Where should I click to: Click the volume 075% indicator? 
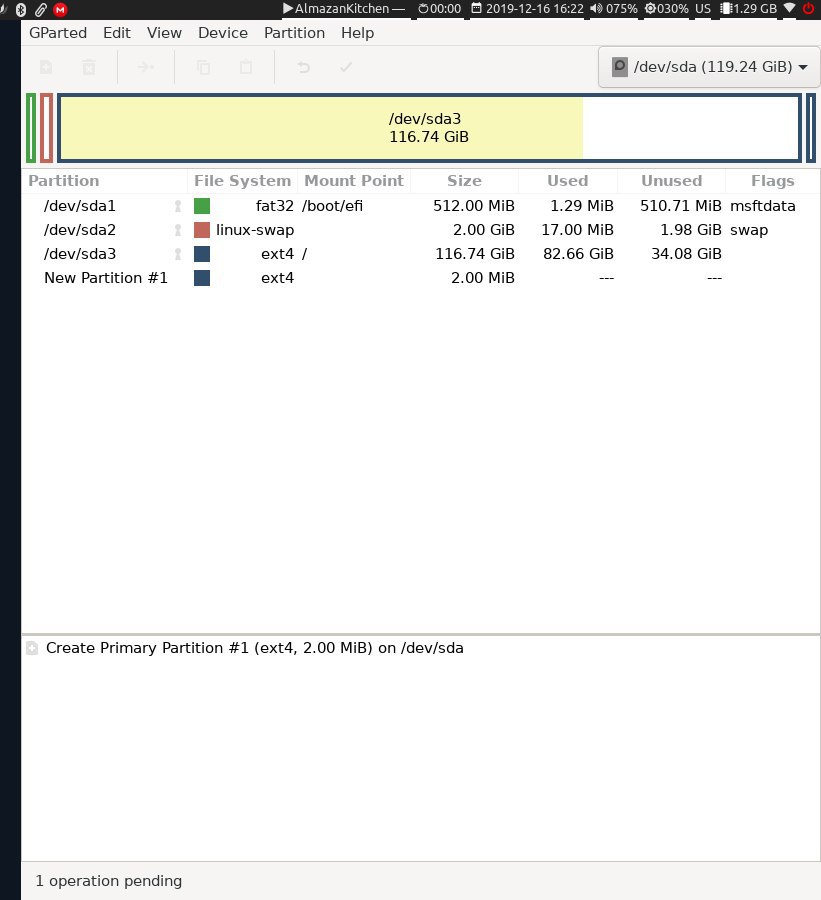[x=614, y=9]
